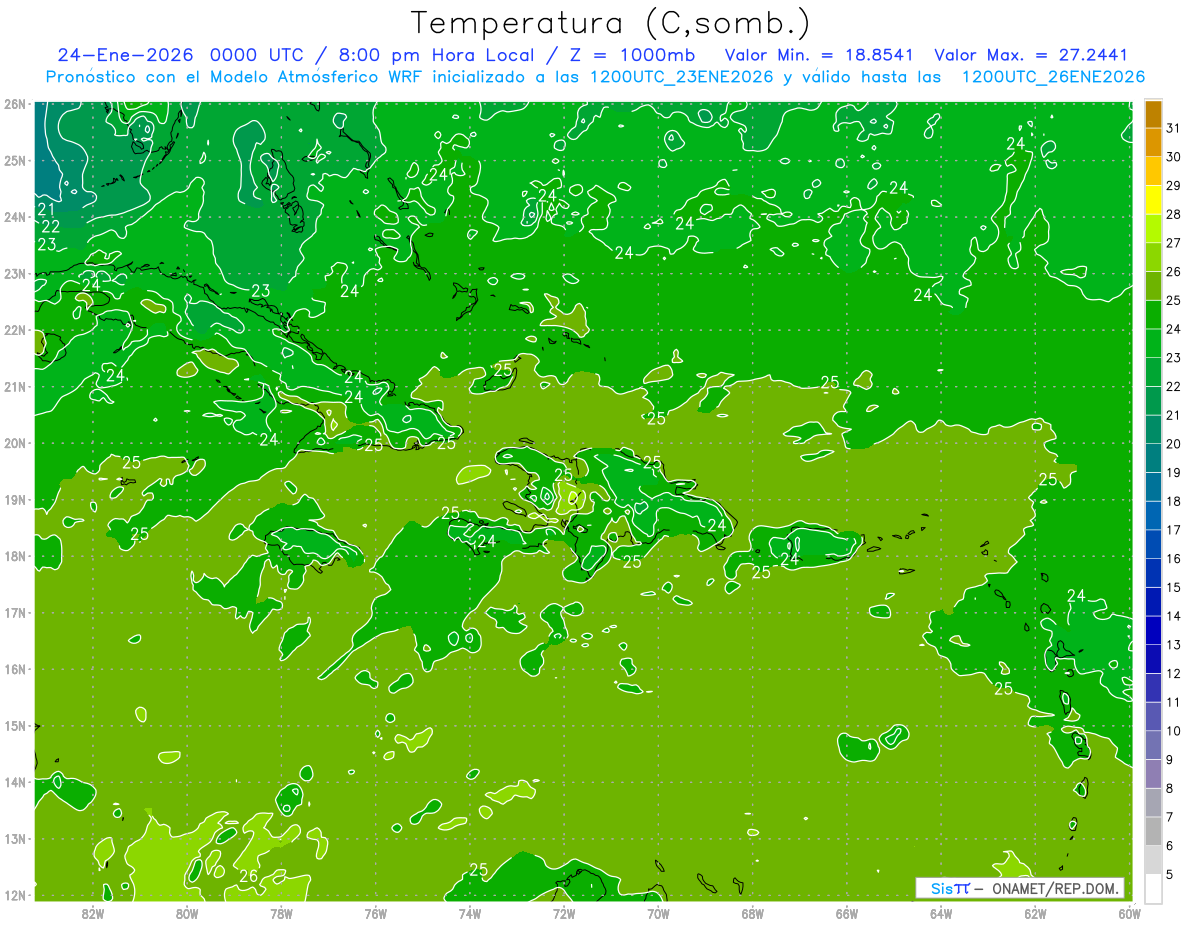Select the '24-Ene-2026' date text

[126, 55]
